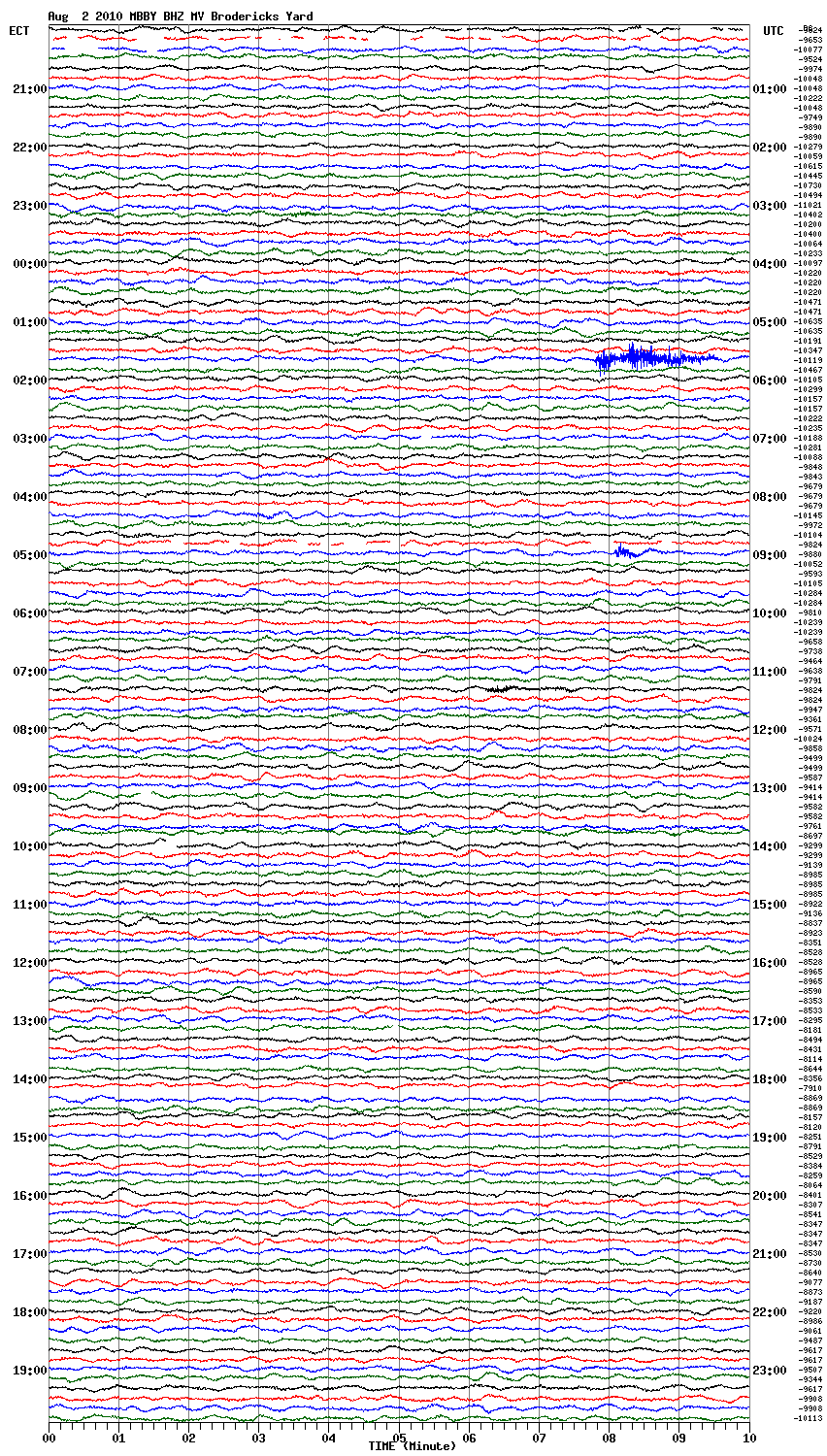Click the 03:00 UTC label on right axis
The image size is (827, 1456).
(x=770, y=206)
